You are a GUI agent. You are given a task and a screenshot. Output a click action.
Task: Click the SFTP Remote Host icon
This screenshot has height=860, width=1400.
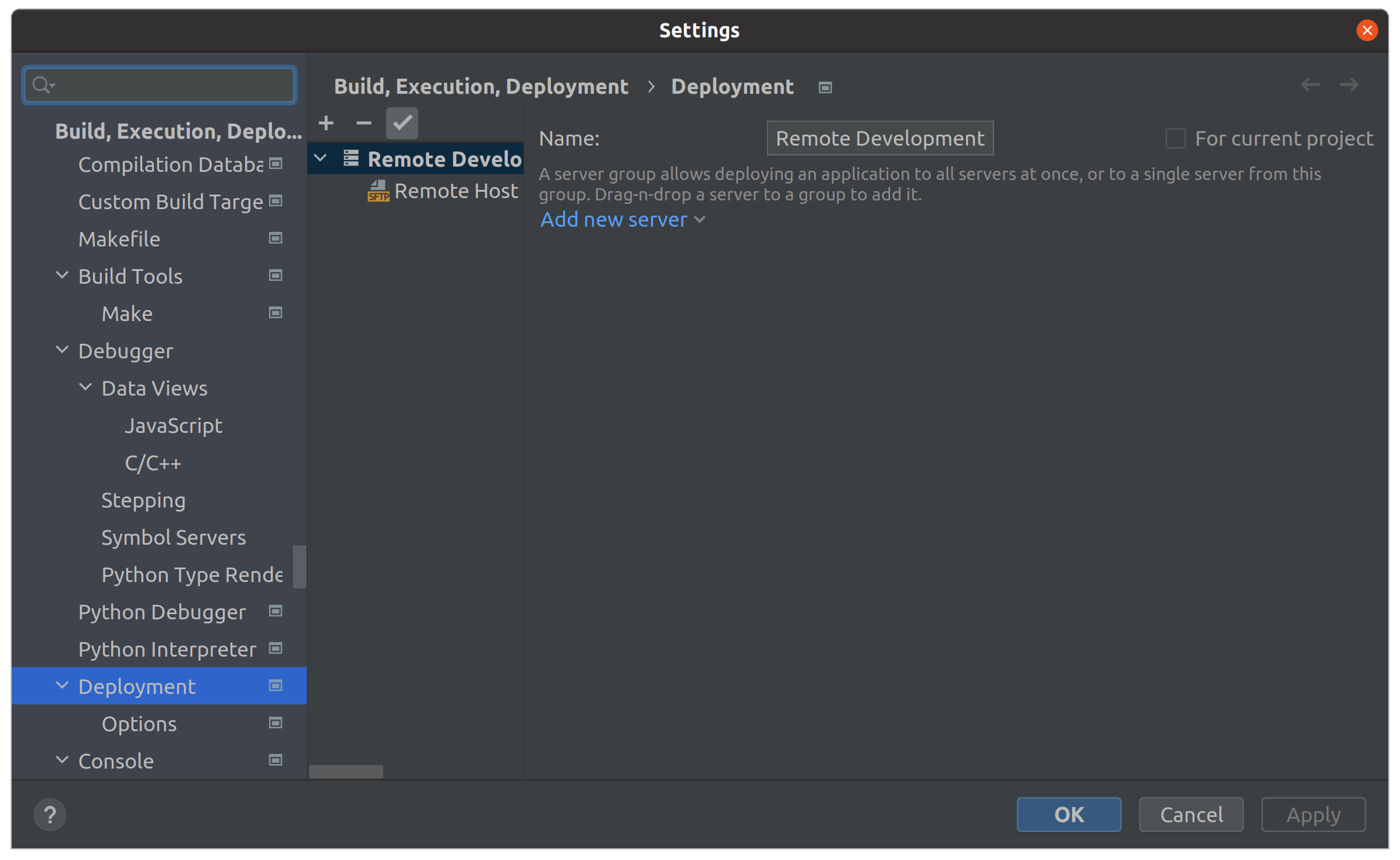378,191
